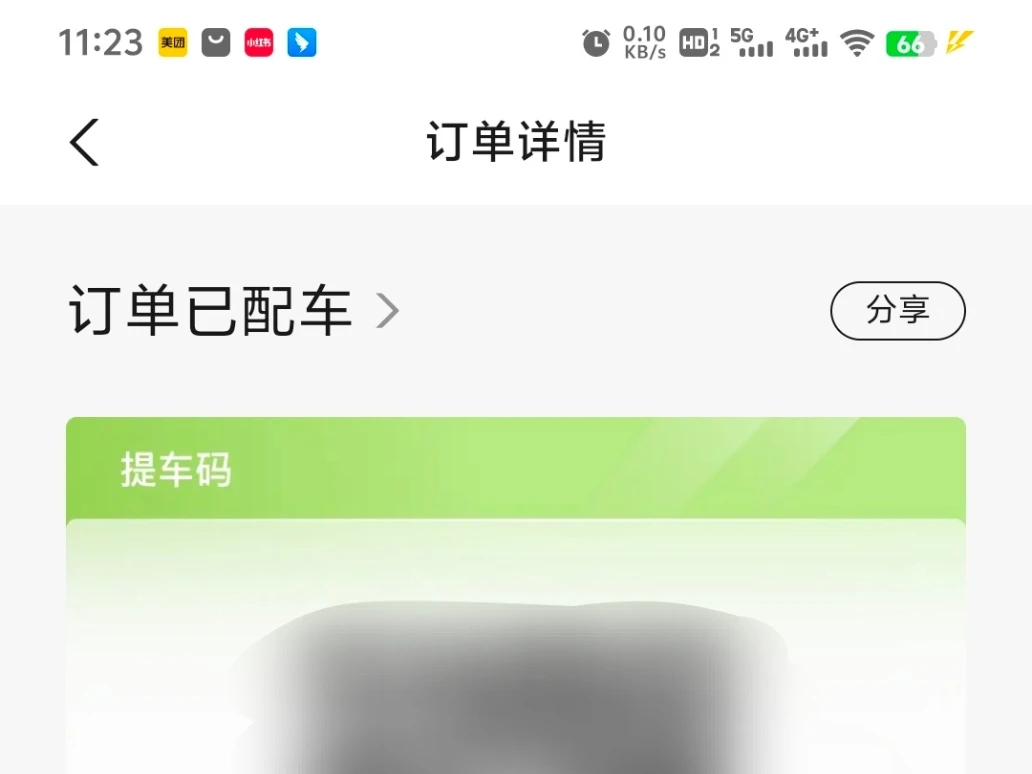Tap the green battery 66 indicator
1032x774 pixels.
[911, 43]
